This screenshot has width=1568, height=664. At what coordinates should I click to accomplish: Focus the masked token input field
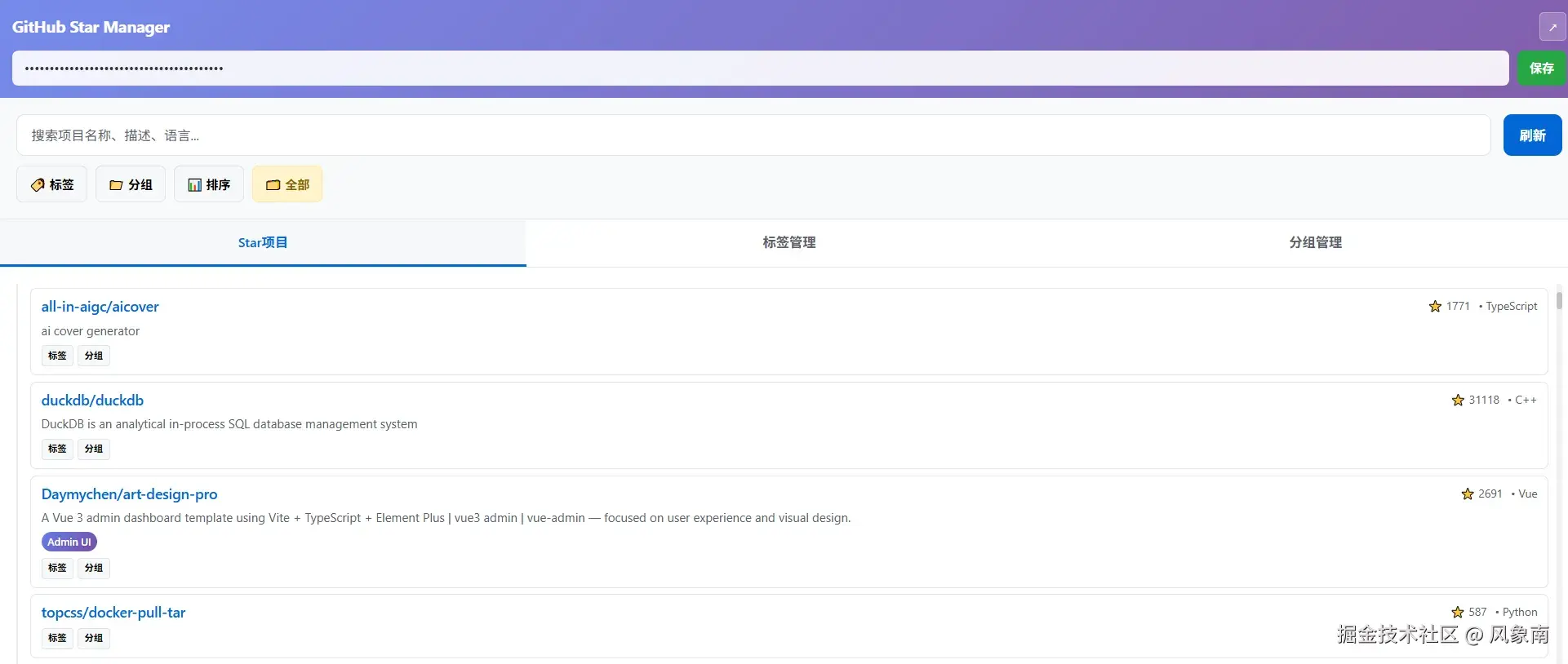click(760, 69)
